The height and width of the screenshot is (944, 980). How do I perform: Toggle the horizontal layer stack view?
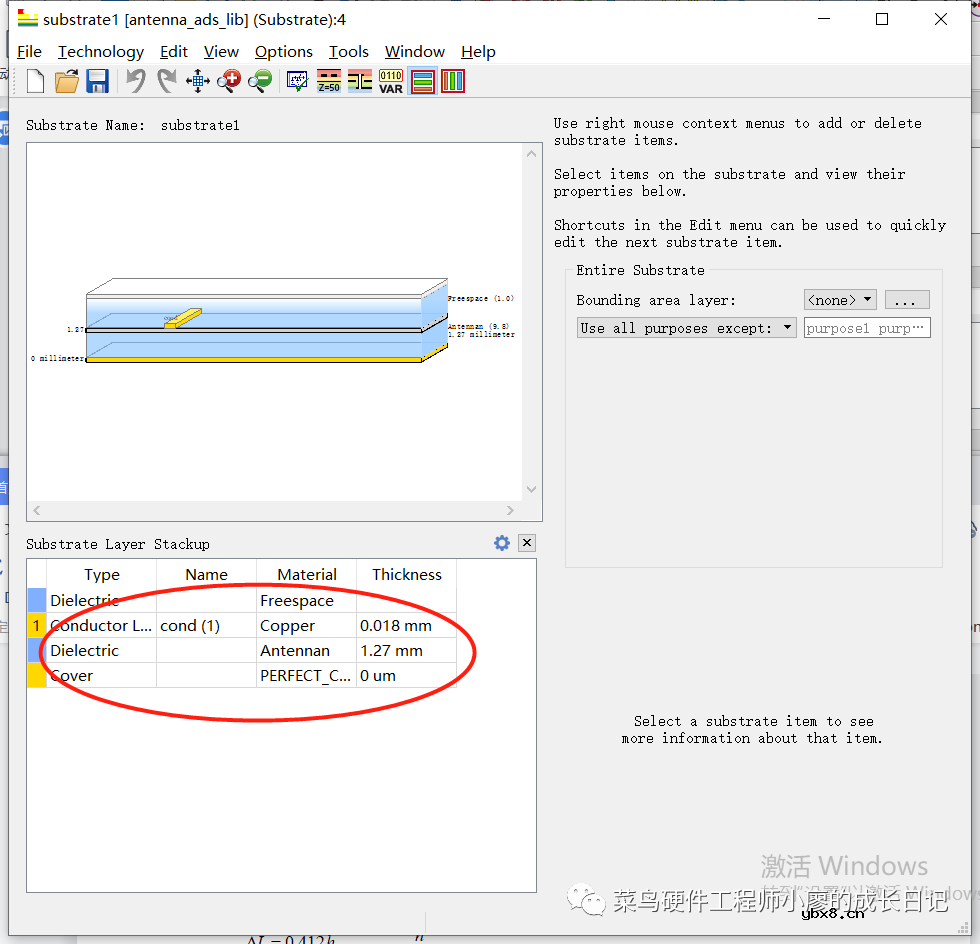[x=423, y=82]
